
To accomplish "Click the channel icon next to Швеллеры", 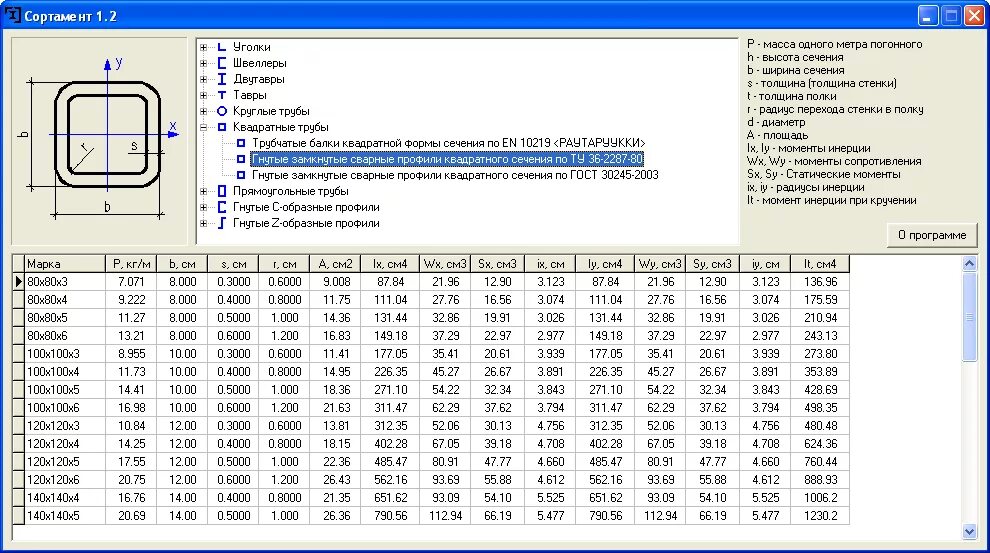I will coord(222,63).
